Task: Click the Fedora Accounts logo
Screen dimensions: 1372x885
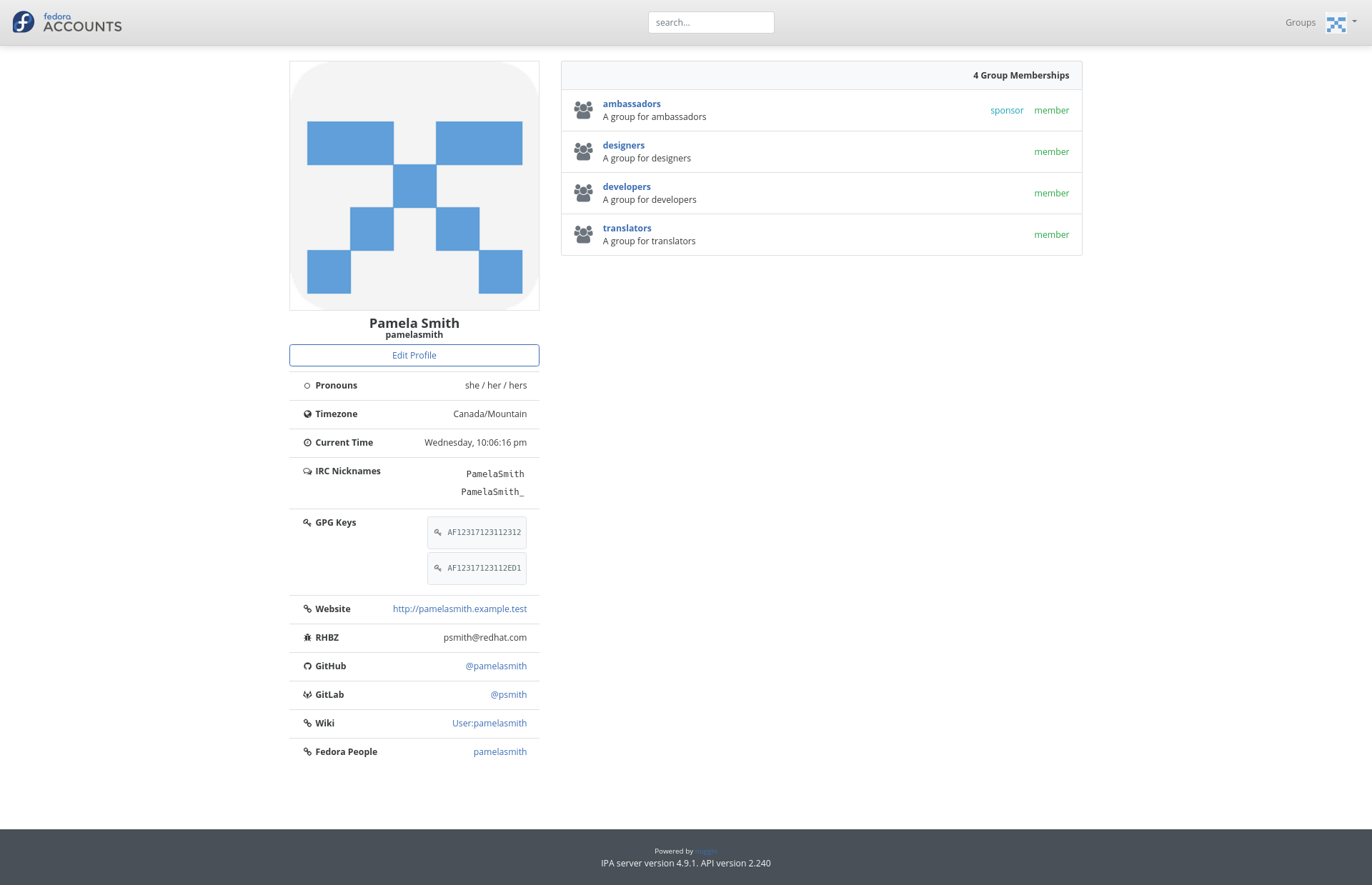Action: (x=67, y=22)
